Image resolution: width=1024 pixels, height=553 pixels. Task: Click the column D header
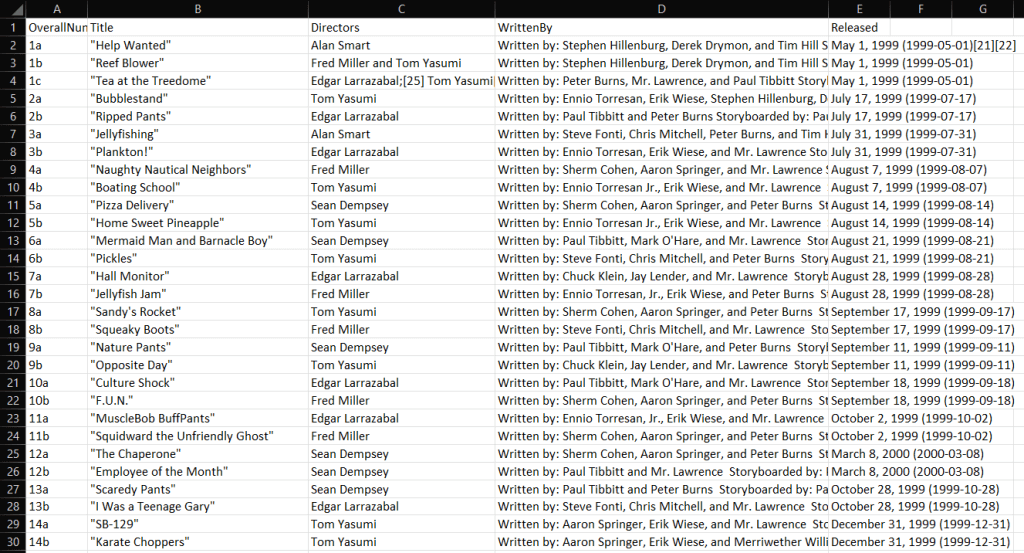click(662, 9)
